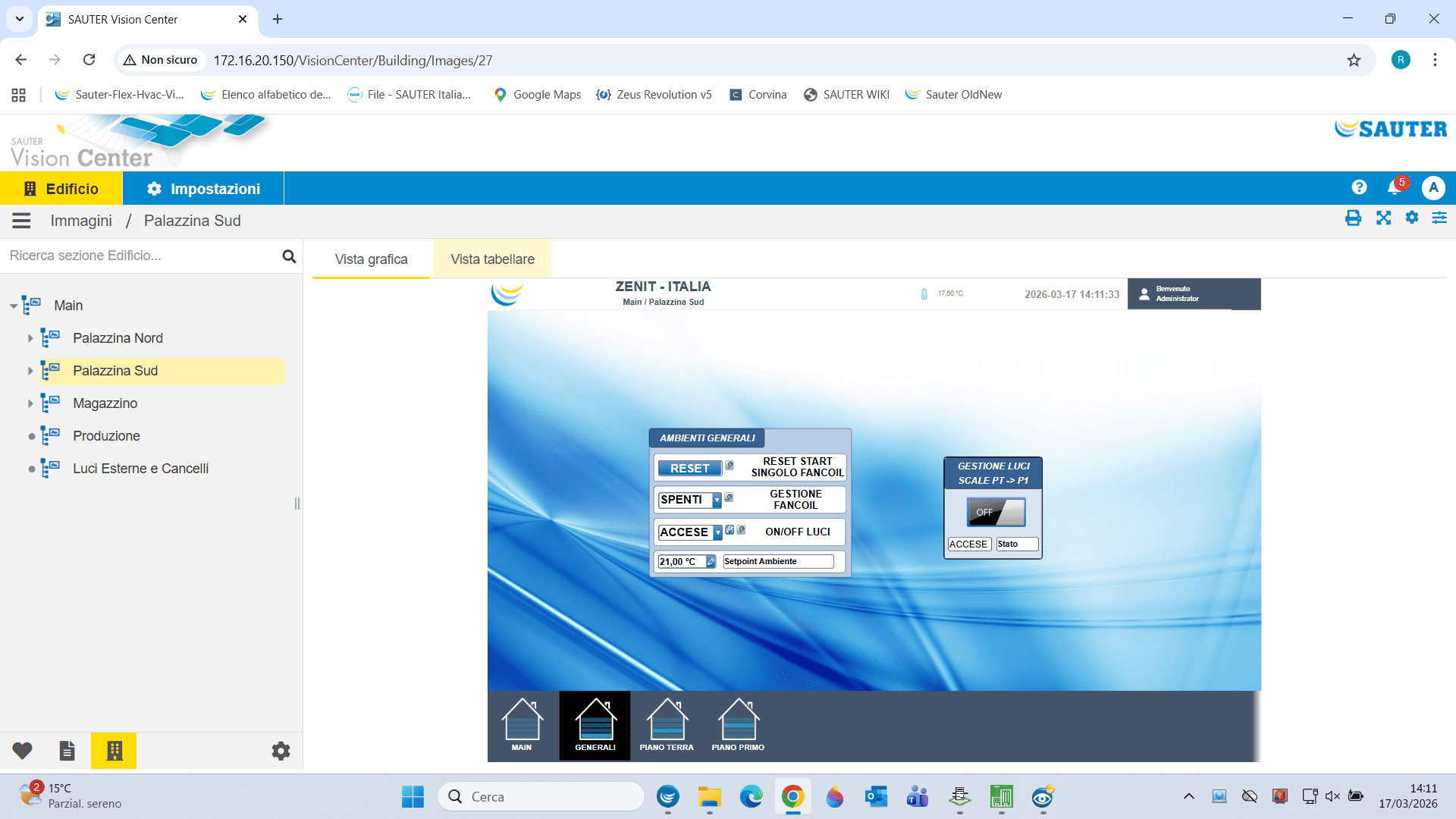Open the ACCESE on/off luci dropdown
Image resolution: width=1456 pixels, height=819 pixels.
[717, 533]
